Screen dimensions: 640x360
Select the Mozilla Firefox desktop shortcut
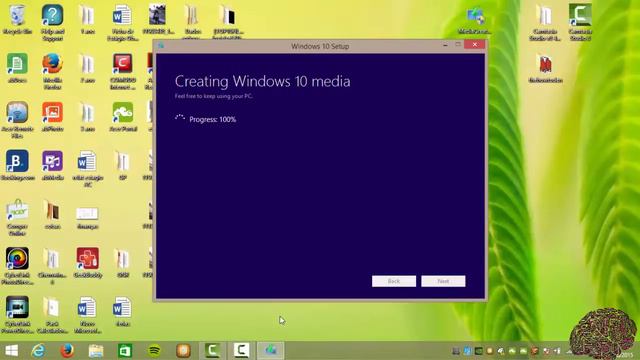click(x=53, y=71)
